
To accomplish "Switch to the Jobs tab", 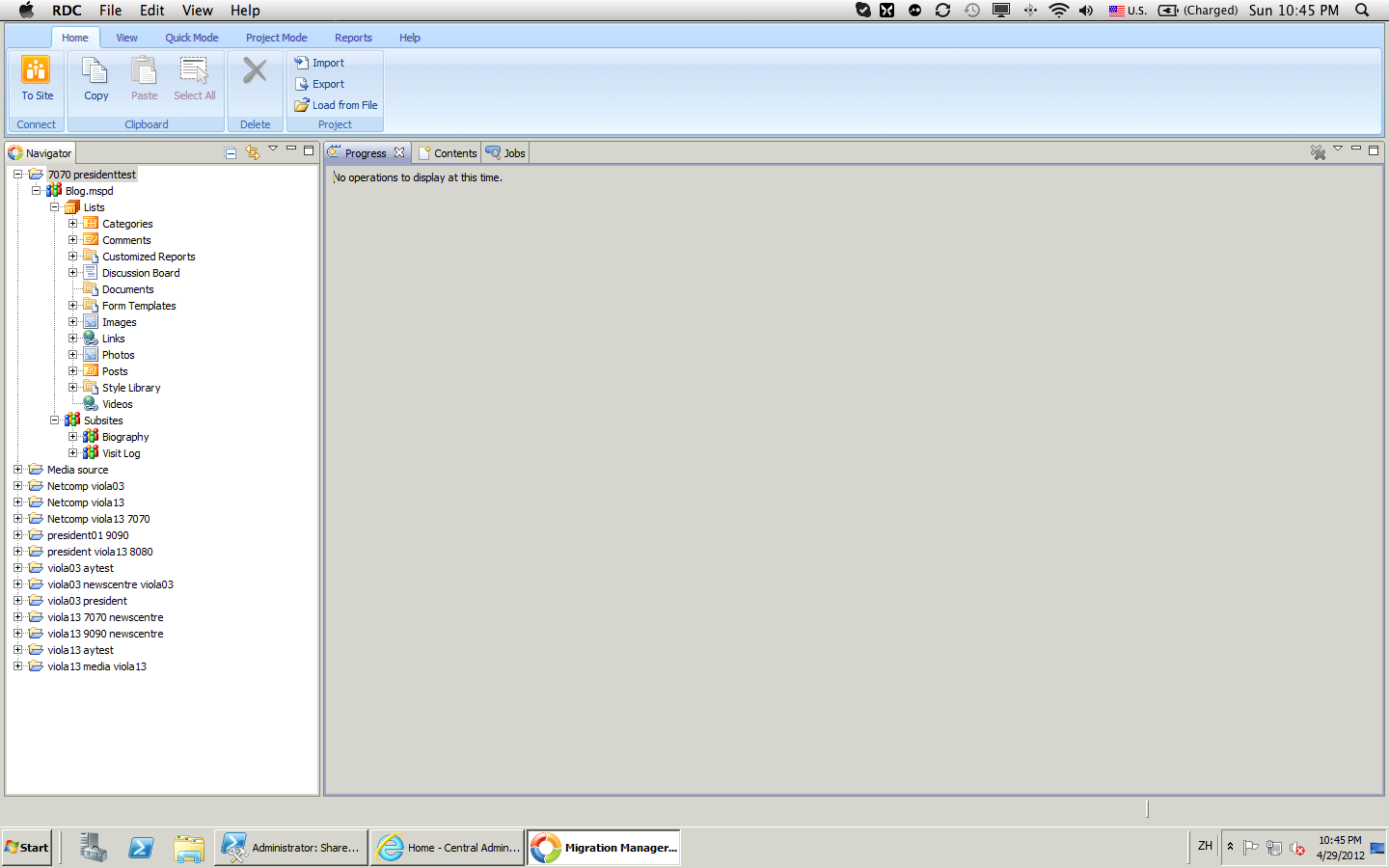I will [x=505, y=153].
